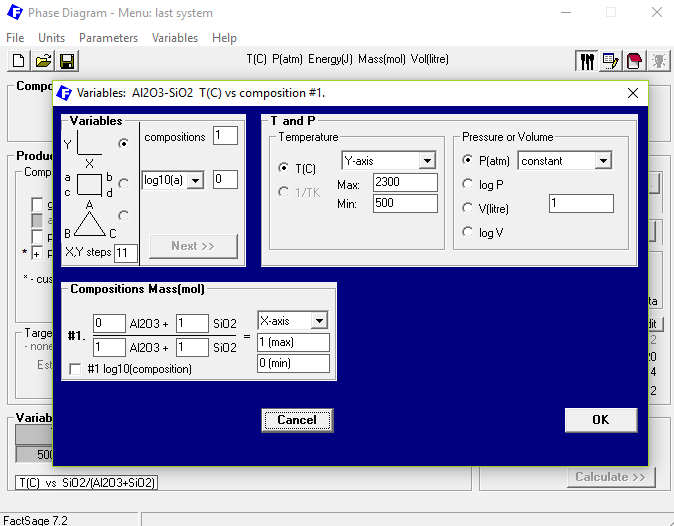The height and width of the screenshot is (526, 674).
Task: Click the temperature Min field showing 500
Action: pos(405,203)
